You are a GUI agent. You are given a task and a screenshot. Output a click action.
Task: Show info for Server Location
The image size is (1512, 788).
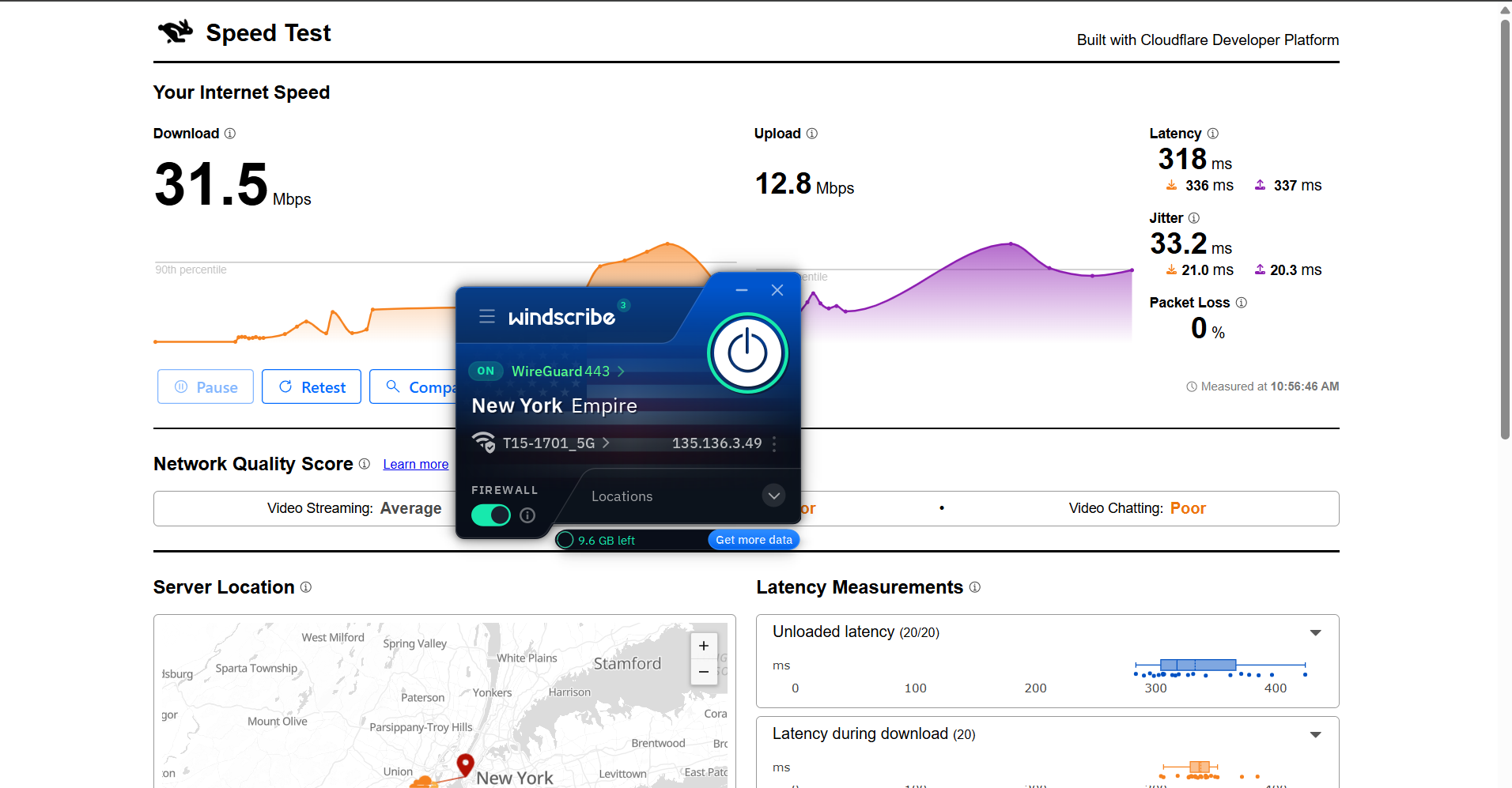click(306, 587)
